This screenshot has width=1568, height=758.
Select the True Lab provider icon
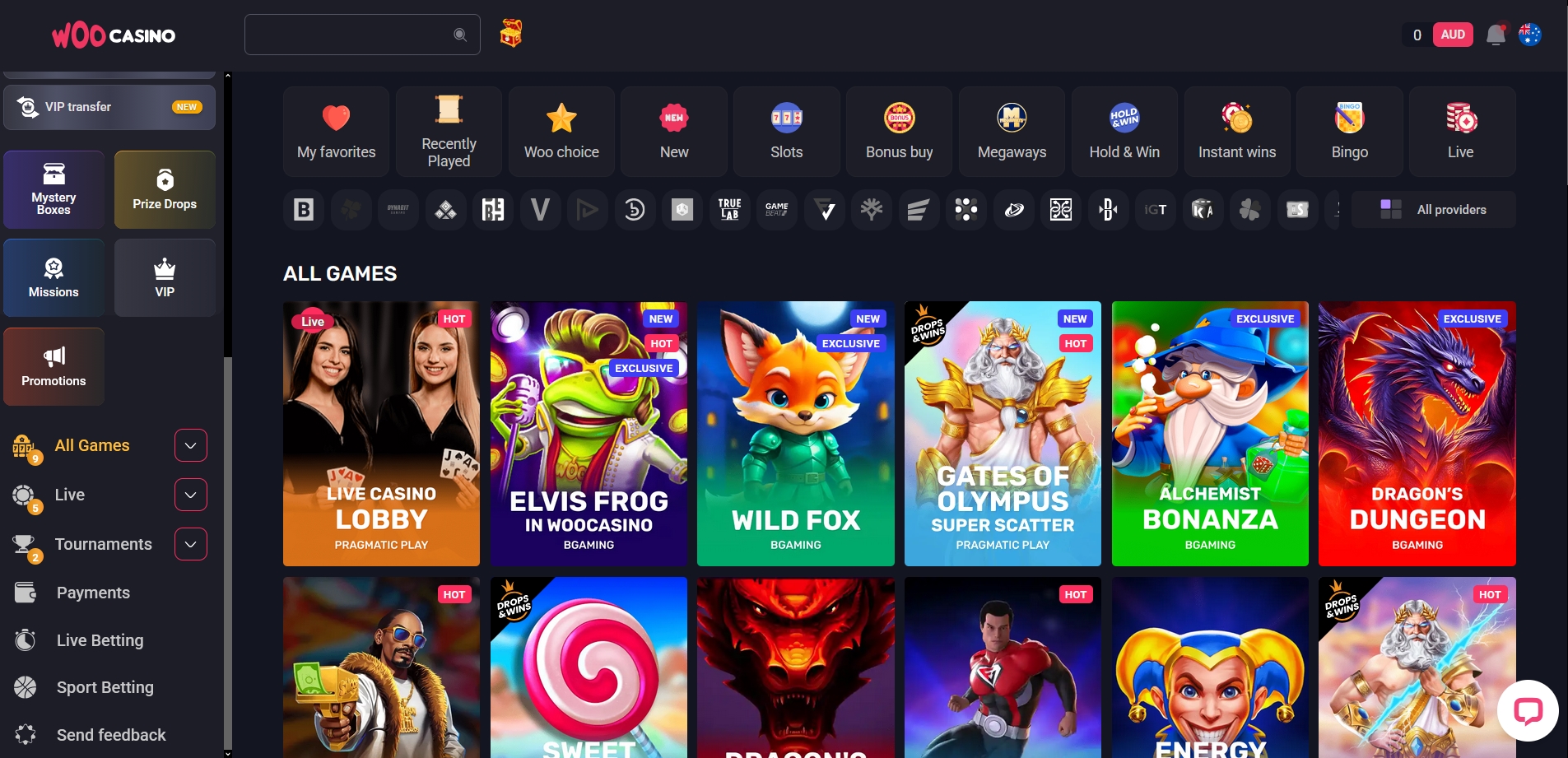[x=729, y=210]
